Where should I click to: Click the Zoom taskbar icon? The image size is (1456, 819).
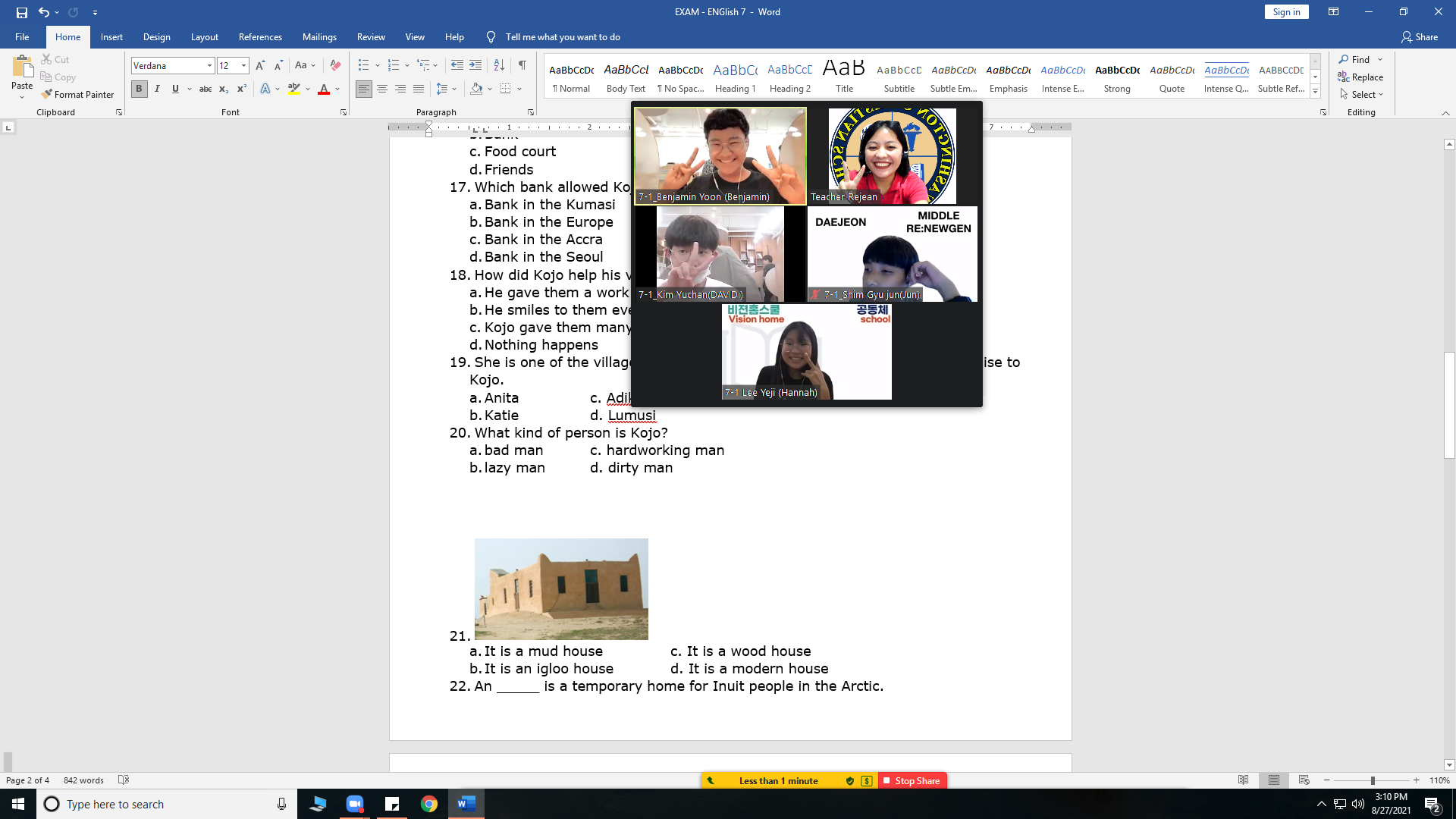tap(355, 804)
